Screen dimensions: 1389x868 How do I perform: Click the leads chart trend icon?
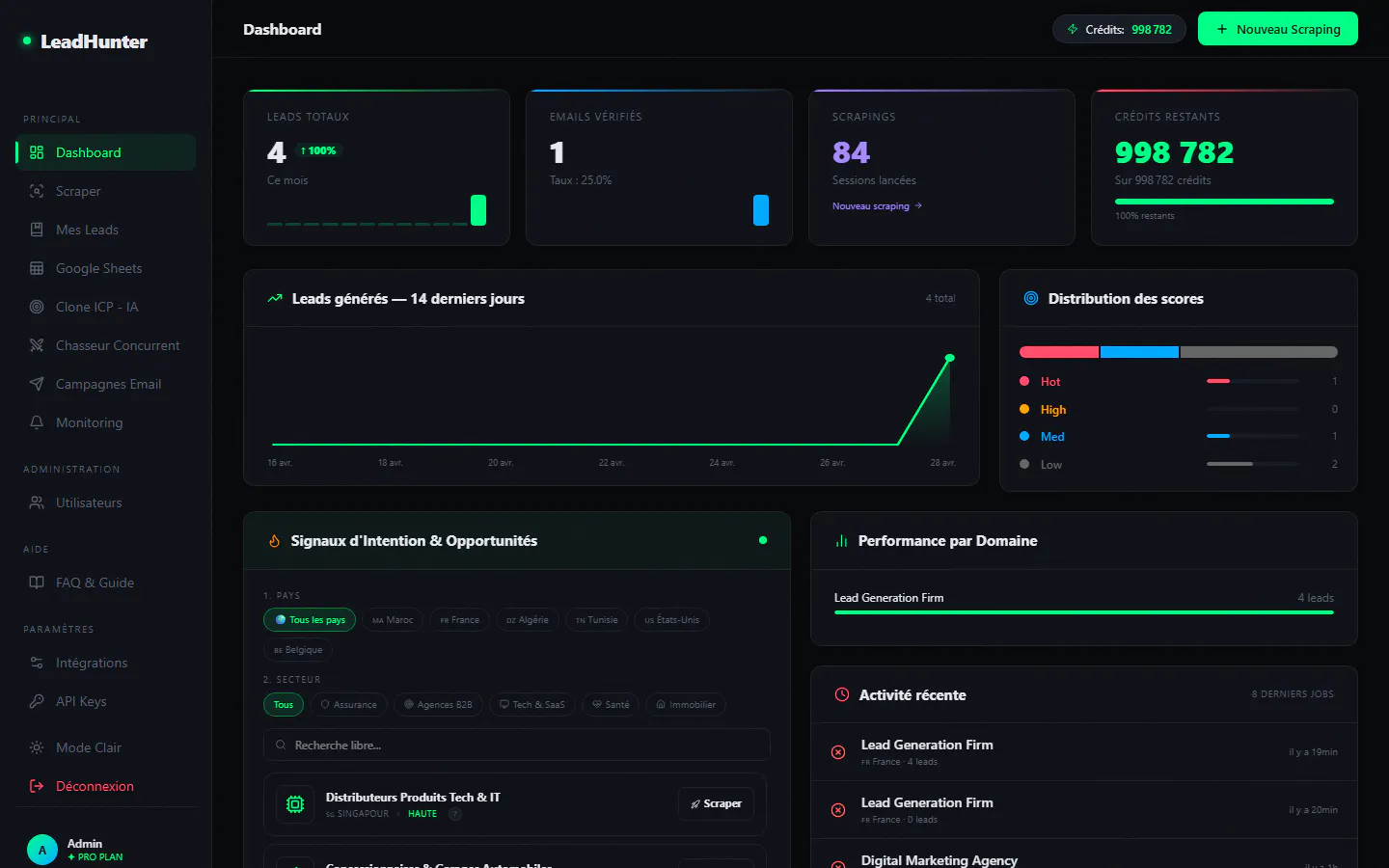tap(275, 299)
